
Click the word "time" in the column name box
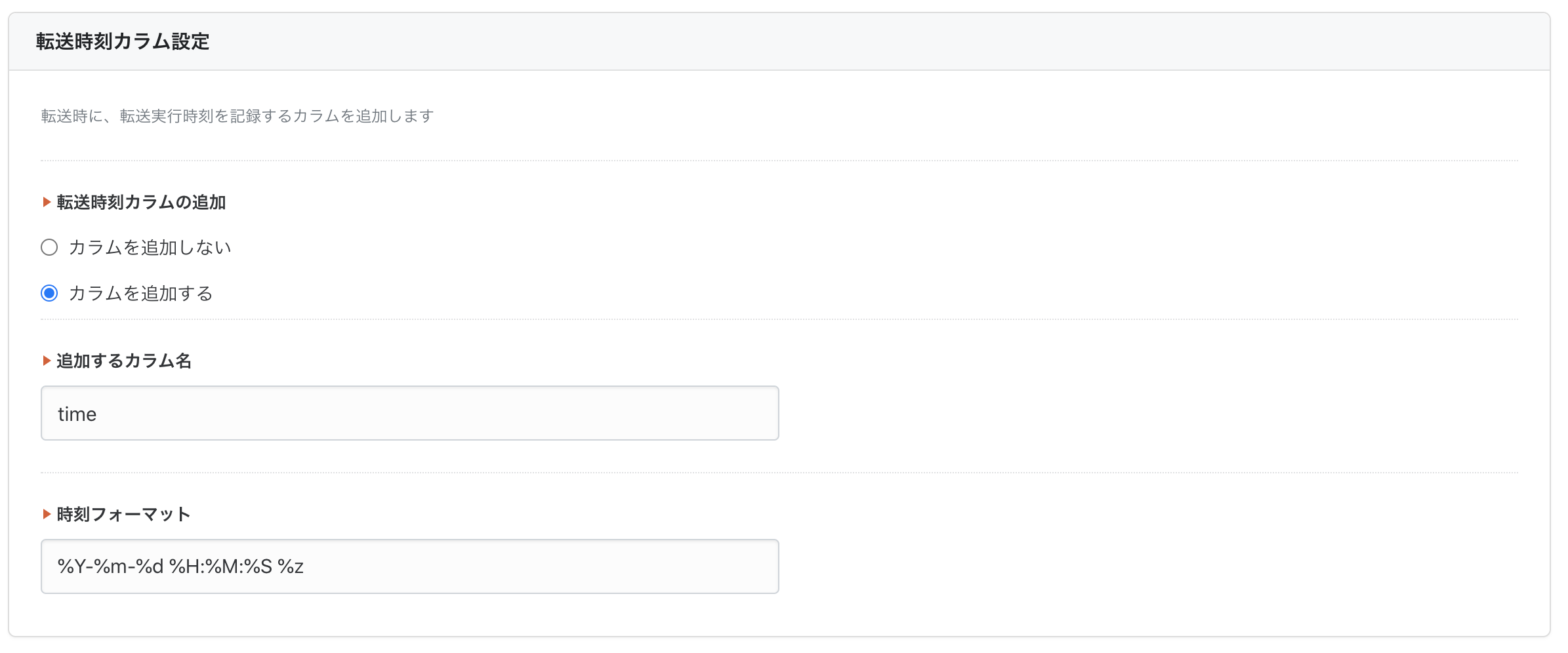pos(77,414)
